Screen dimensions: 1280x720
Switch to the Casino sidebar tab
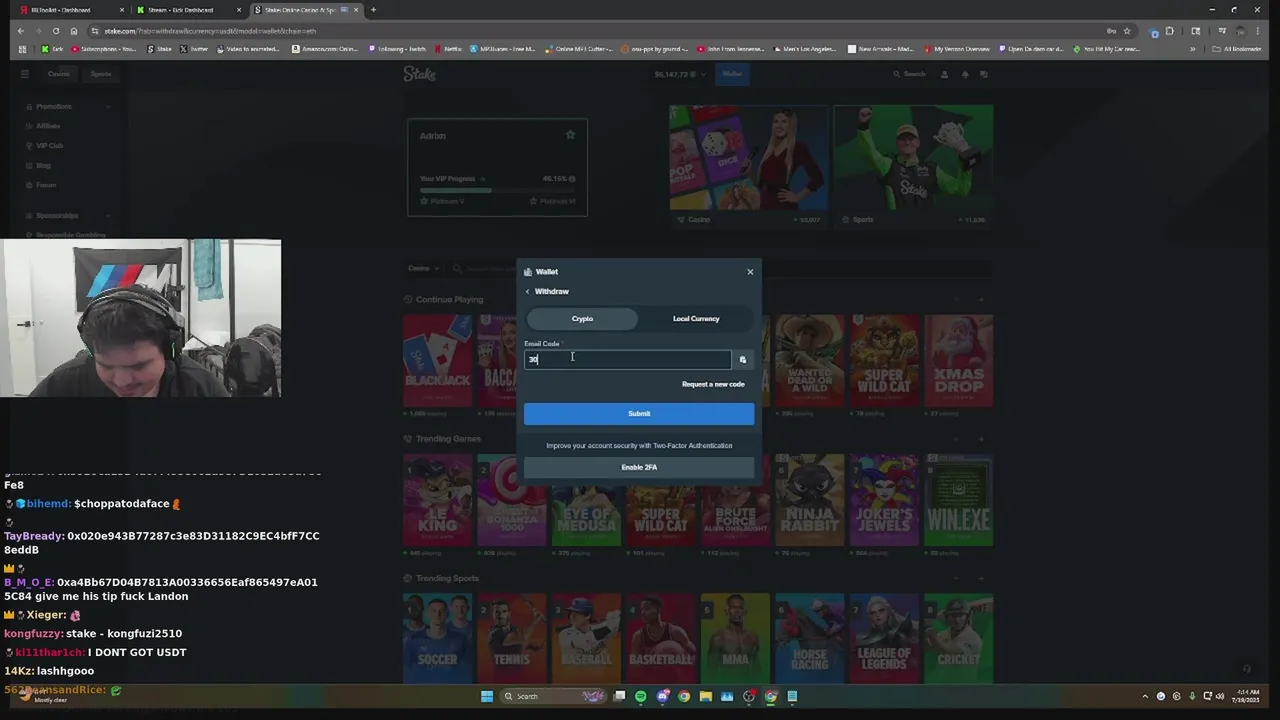coord(59,74)
